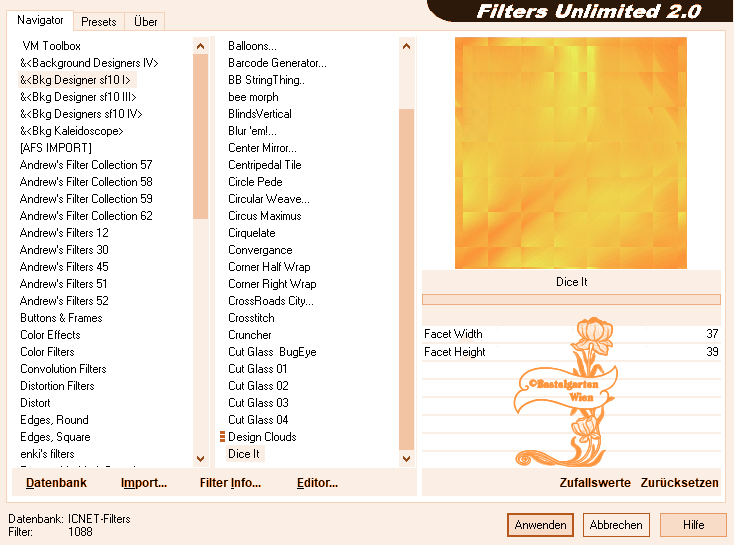Click Zurücksetzen to reset settings

pyautogui.click(x=679, y=483)
